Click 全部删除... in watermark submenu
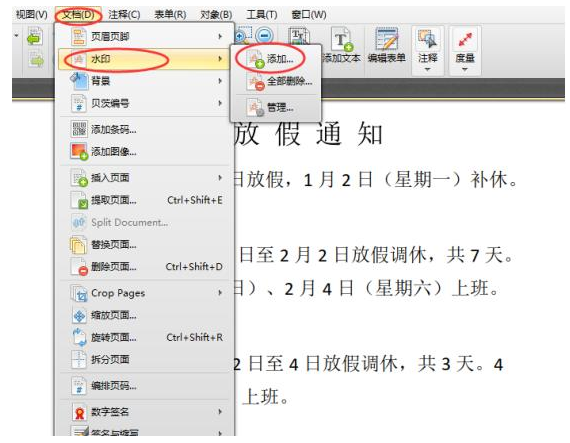This screenshot has height=443, width=570. pyautogui.click(x=276, y=81)
